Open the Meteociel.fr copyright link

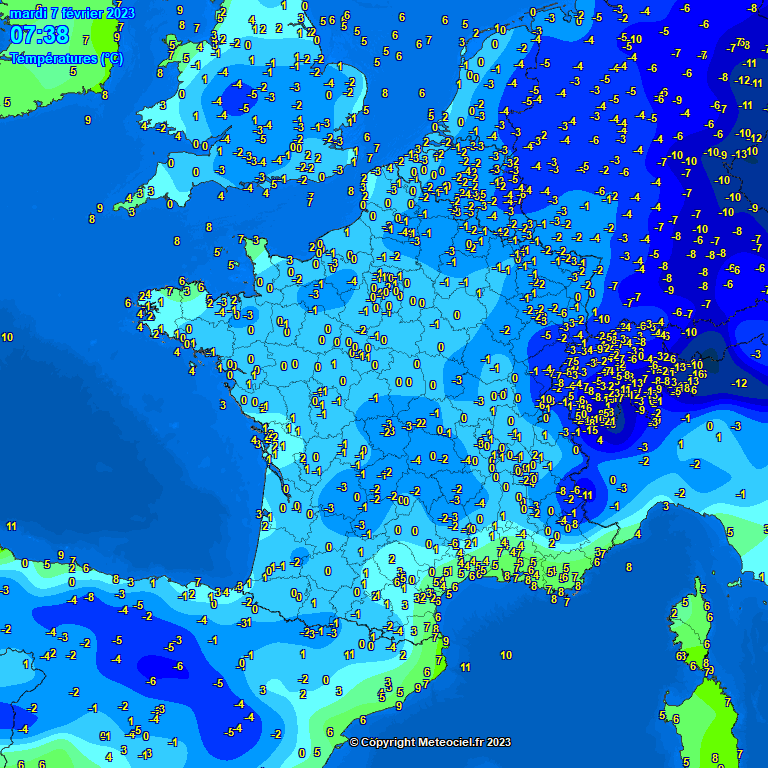point(430,742)
